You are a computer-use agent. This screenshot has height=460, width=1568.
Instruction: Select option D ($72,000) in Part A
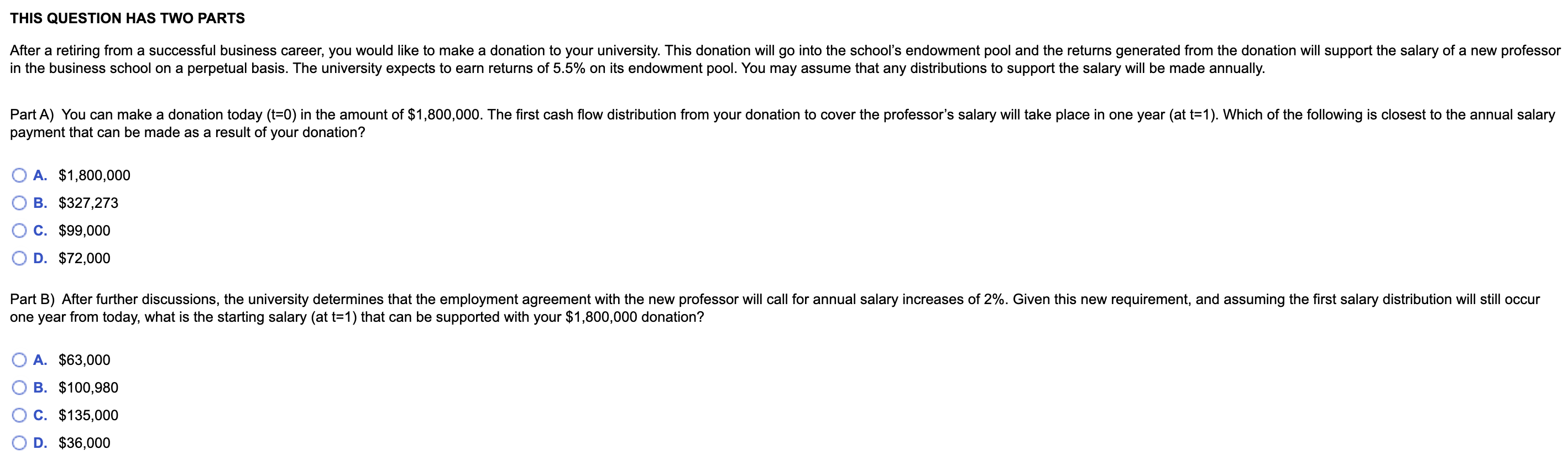[19, 258]
